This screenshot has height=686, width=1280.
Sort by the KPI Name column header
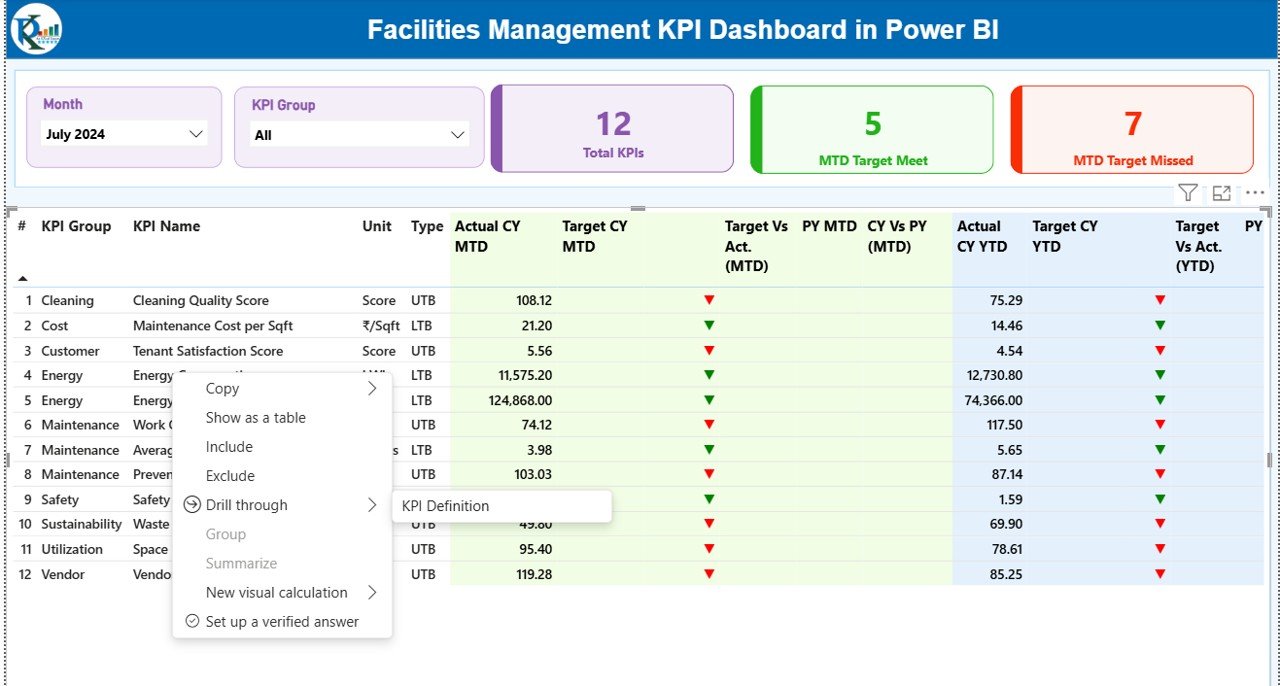click(166, 226)
